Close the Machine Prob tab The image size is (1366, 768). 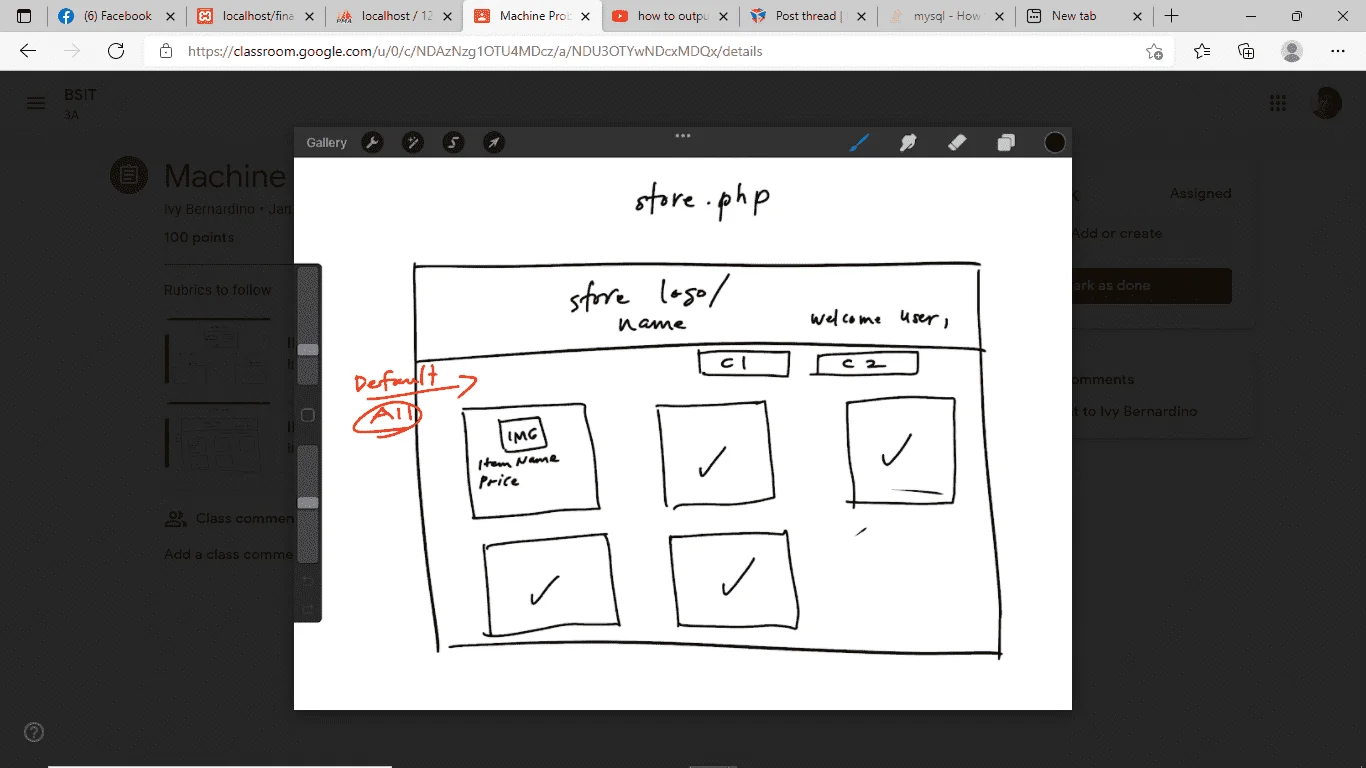tap(584, 16)
